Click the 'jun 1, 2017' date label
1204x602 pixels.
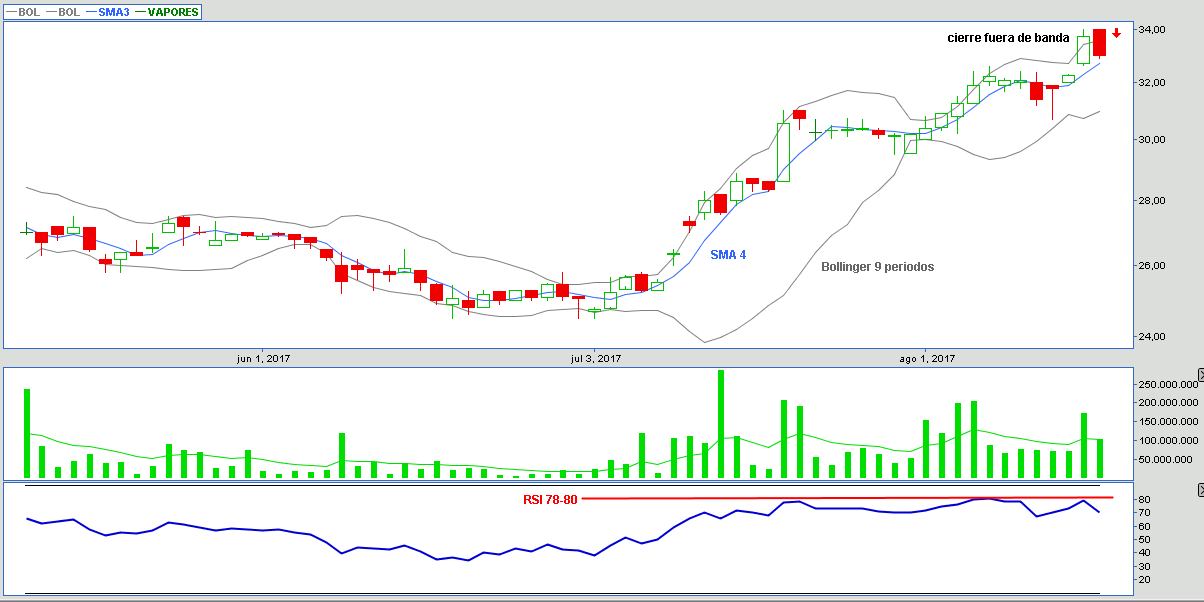point(263,358)
